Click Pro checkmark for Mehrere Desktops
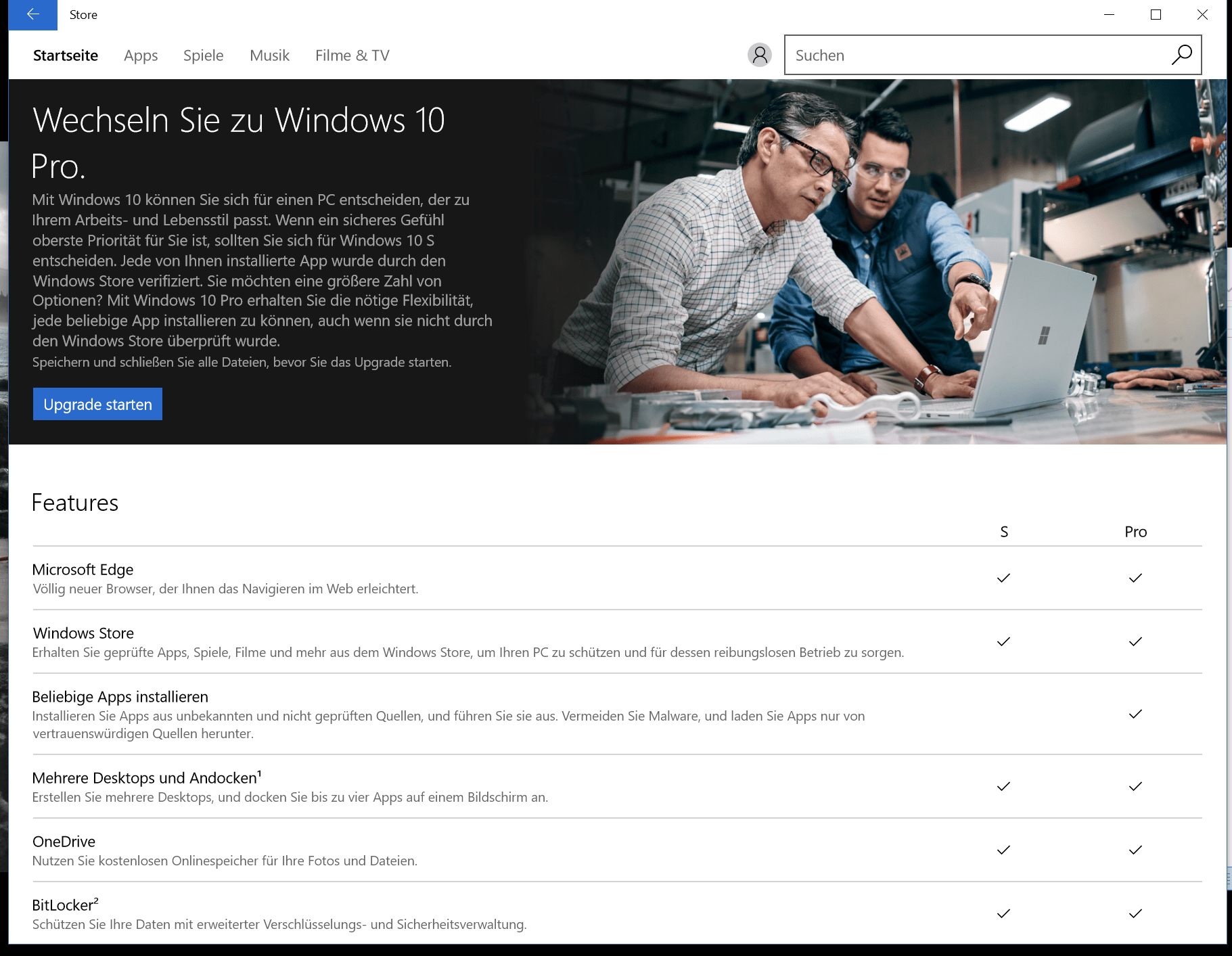The height and width of the screenshot is (956, 1232). pos(1135,786)
